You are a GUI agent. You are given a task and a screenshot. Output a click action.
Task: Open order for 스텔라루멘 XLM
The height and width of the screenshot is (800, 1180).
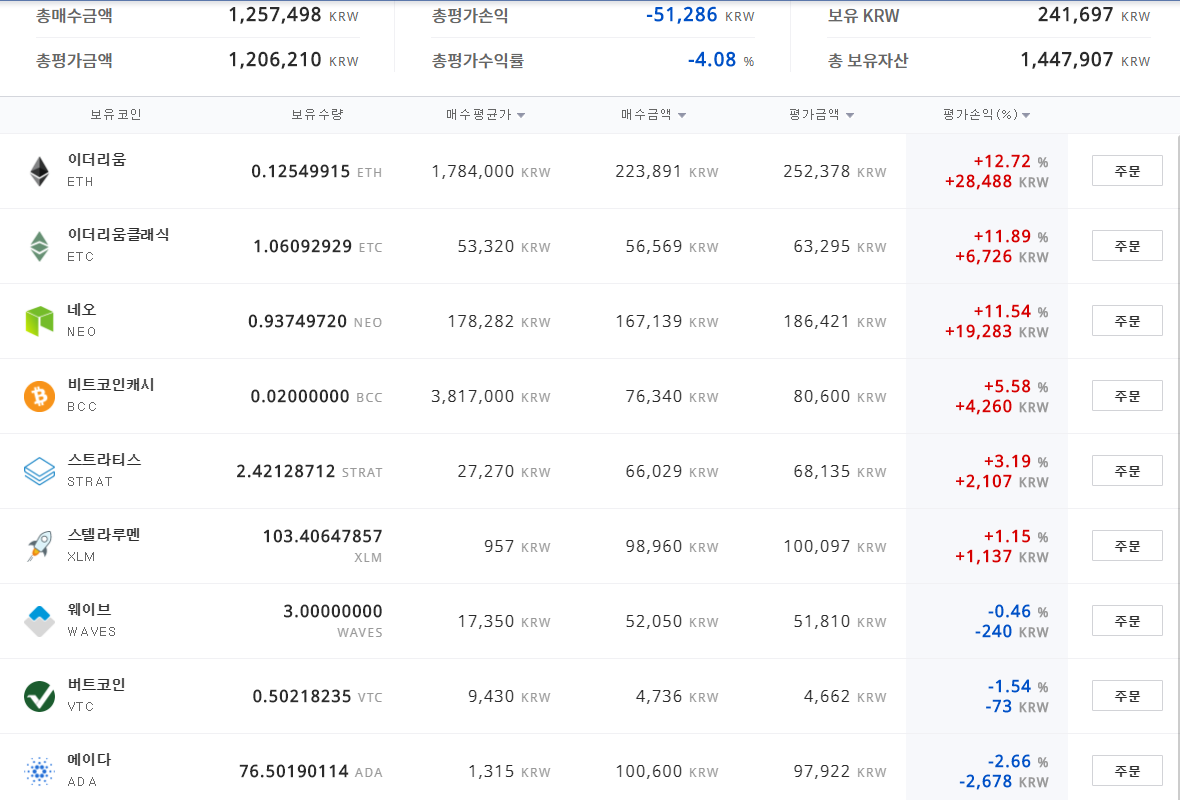coord(1127,546)
